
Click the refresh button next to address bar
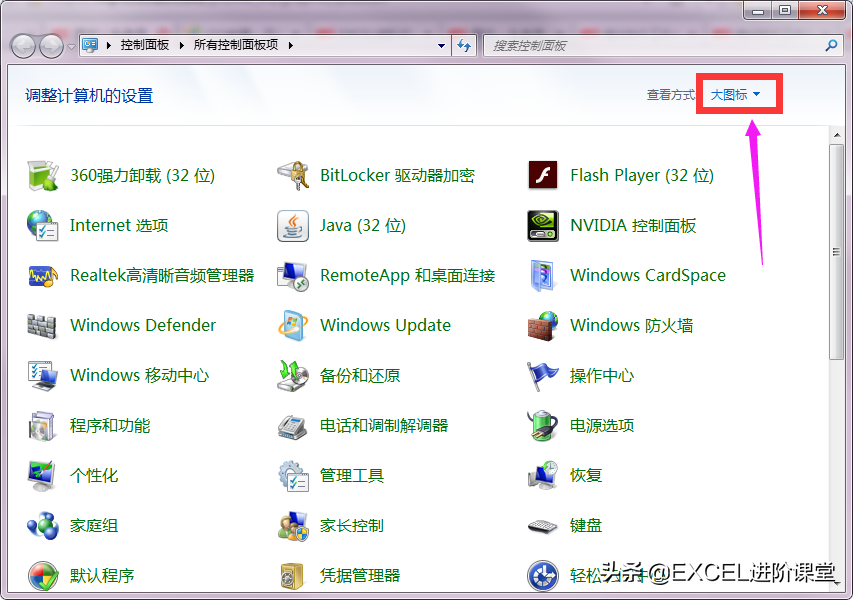click(464, 46)
